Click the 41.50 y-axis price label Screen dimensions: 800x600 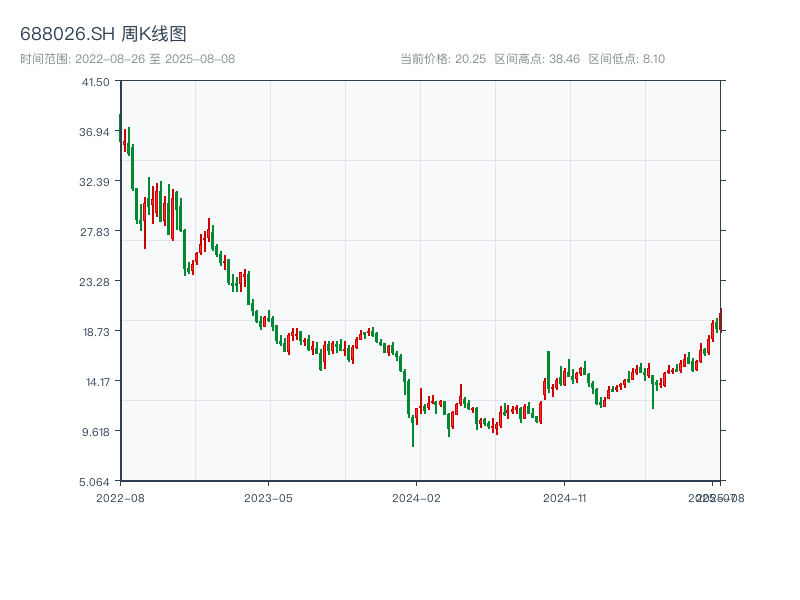[96, 82]
